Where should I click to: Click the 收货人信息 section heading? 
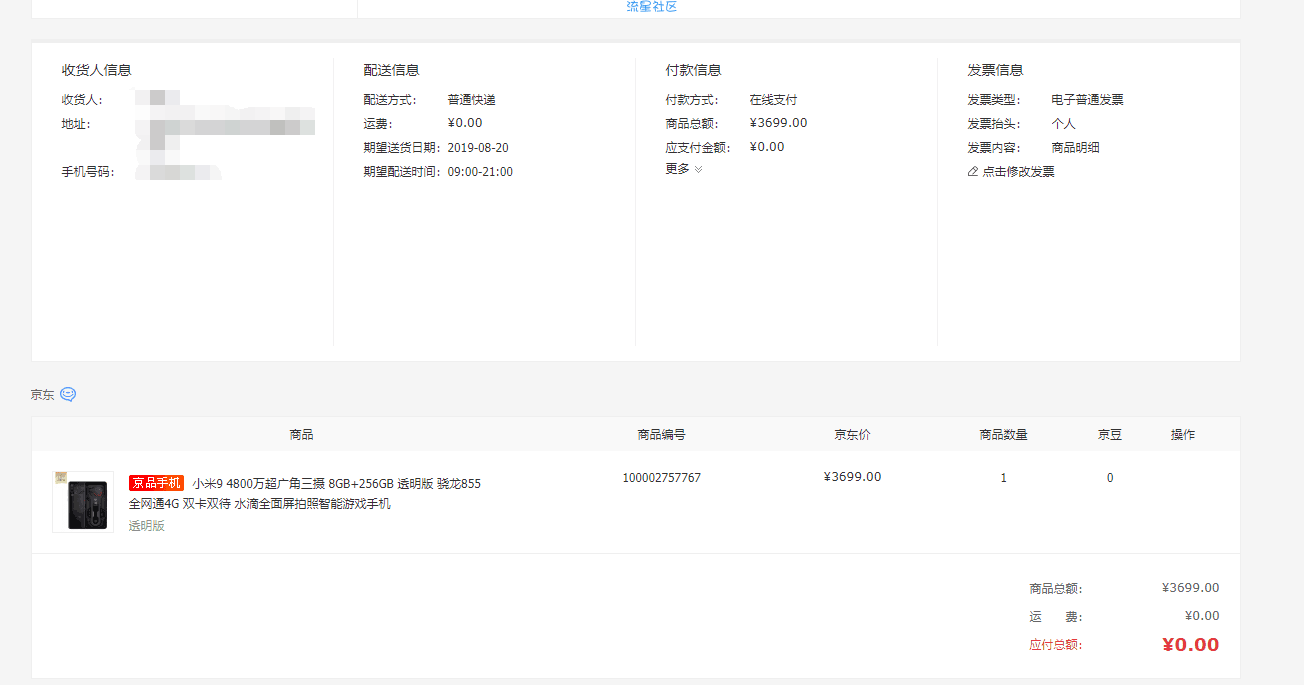click(x=97, y=70)
